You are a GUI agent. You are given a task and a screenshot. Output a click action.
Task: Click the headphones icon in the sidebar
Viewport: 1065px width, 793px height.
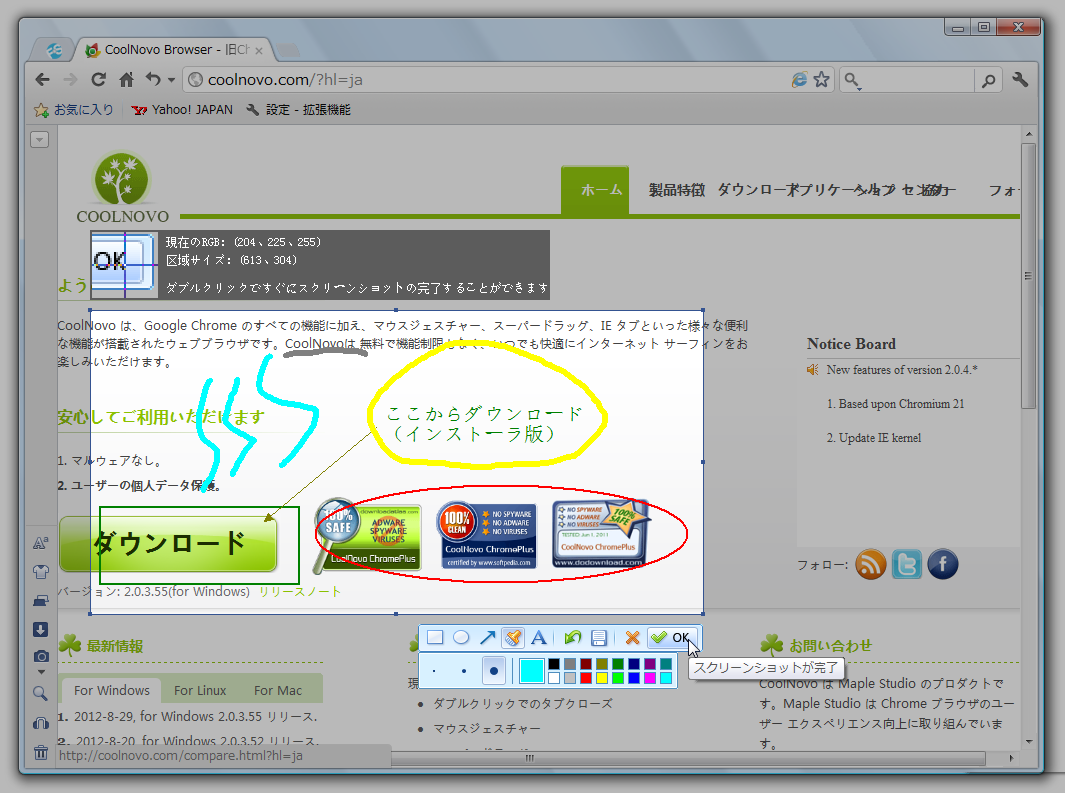click(41, 723)
